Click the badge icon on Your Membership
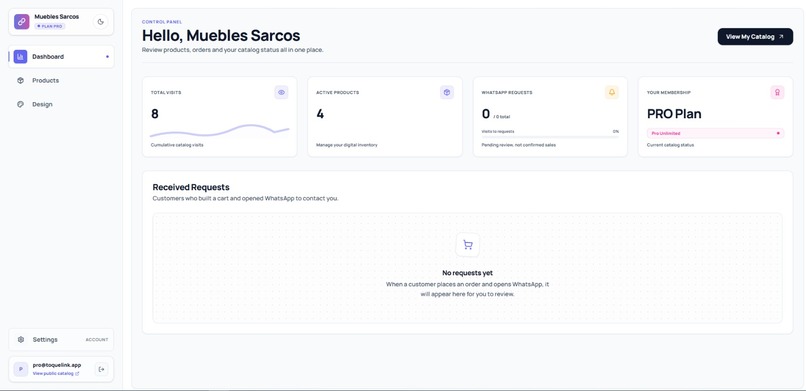Viewport: 806px width, 391px height. tap(777, 92)
